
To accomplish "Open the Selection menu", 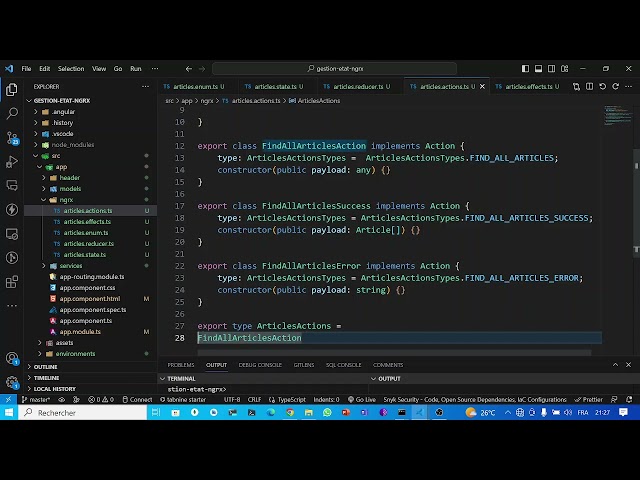I will [x=71, y=69].
